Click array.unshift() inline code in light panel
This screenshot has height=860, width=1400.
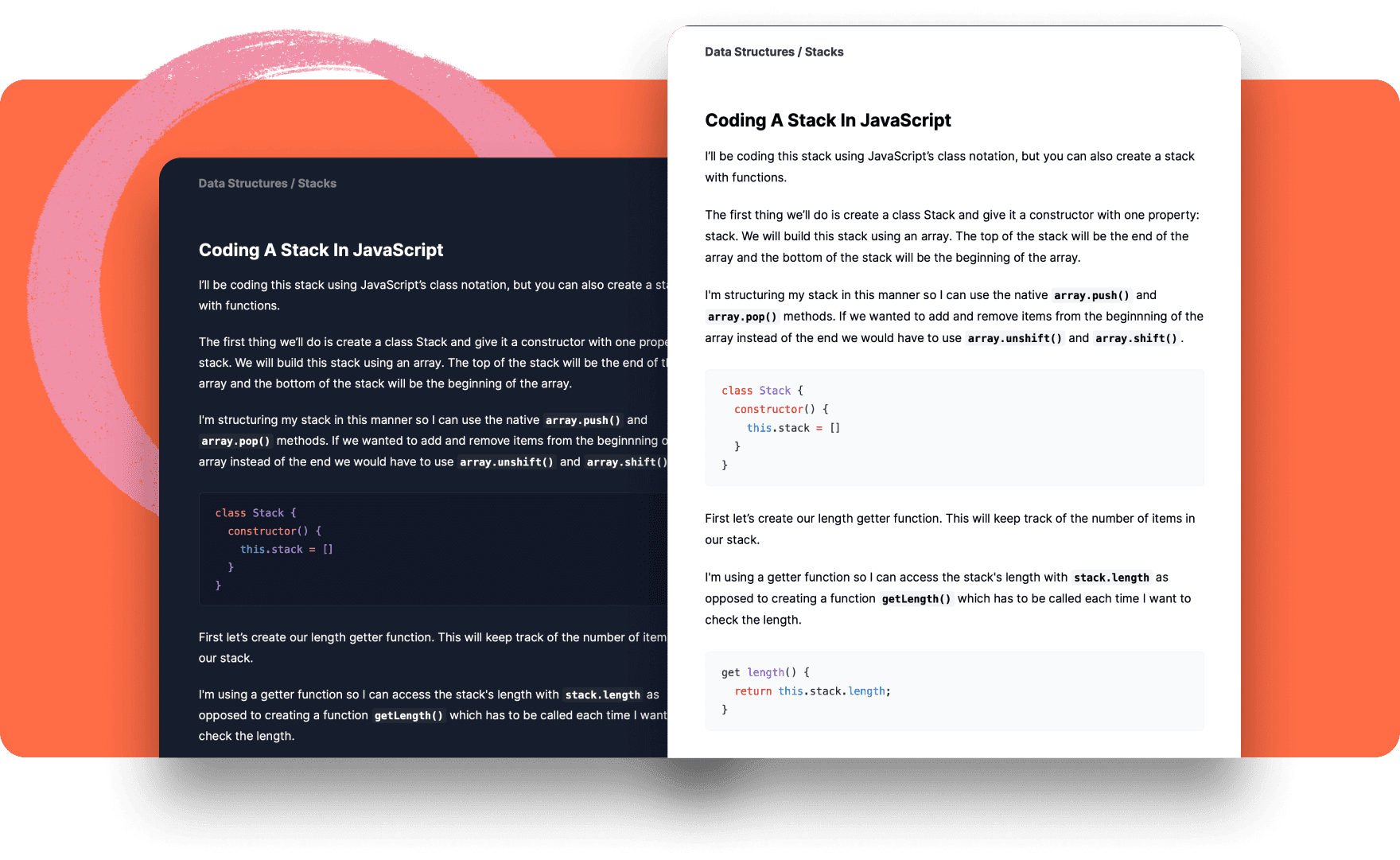click(x=1014, y=338)
